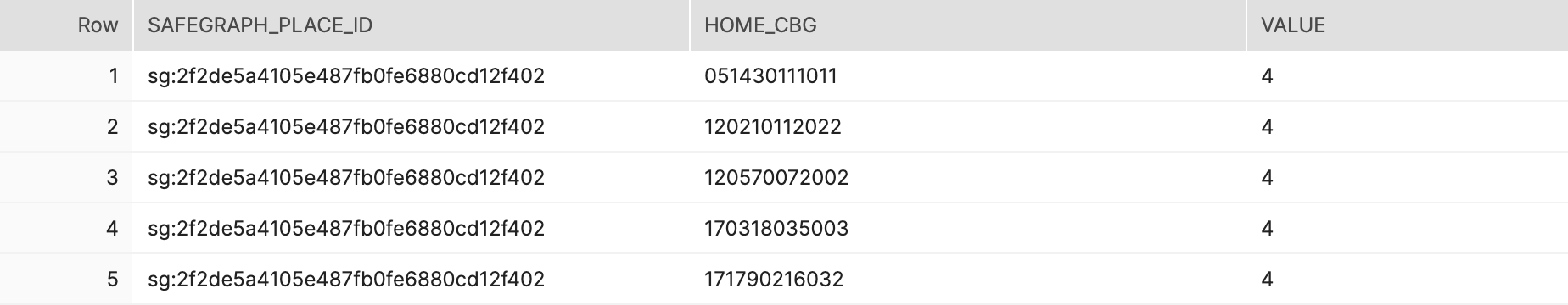Select HOME_CBG cell 120210112022
The height and width of the screenshot is (305, 1568).
(968, 127)
